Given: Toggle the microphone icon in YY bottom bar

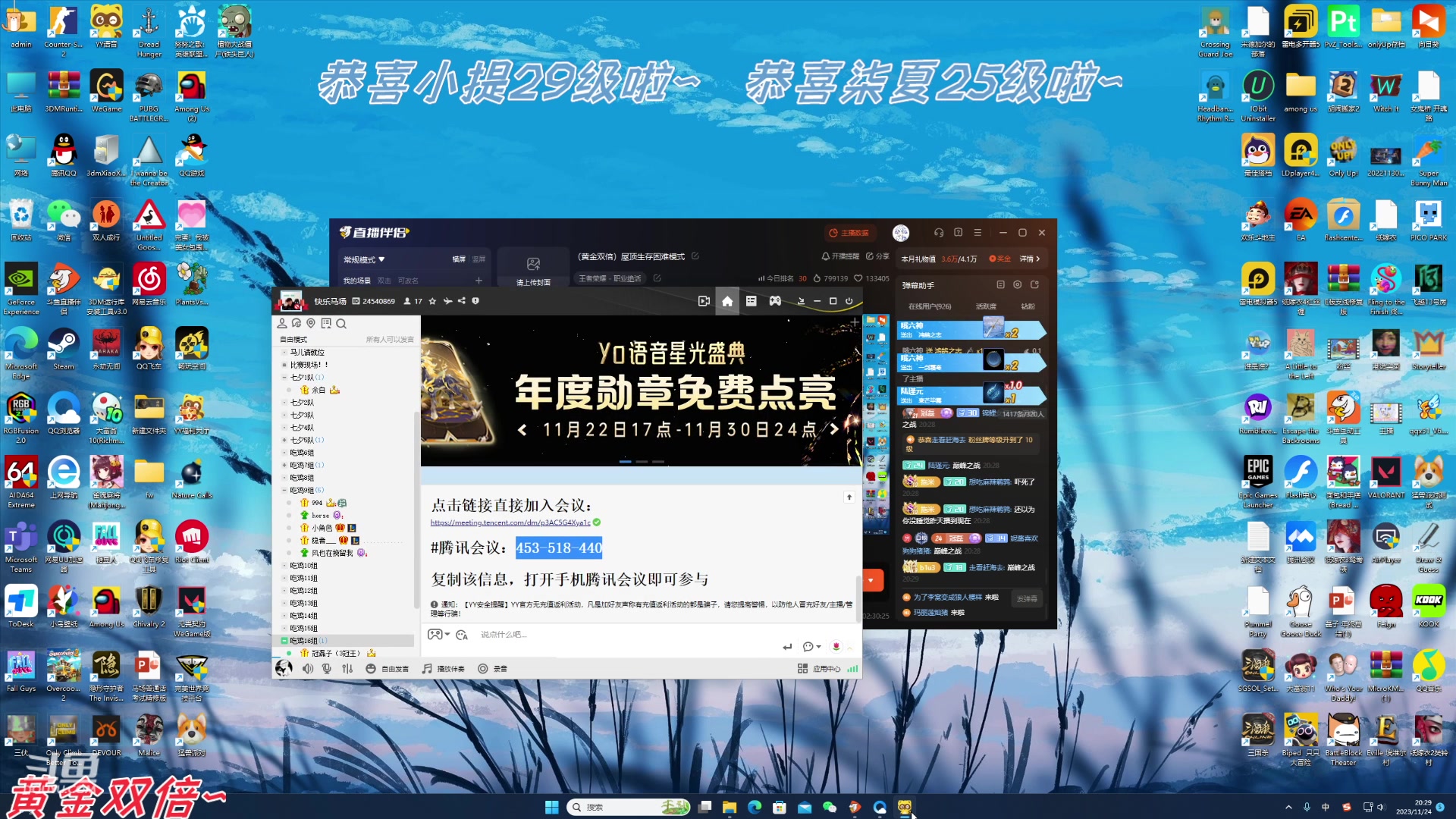Looking at the screenshot, I should point(327,669).
